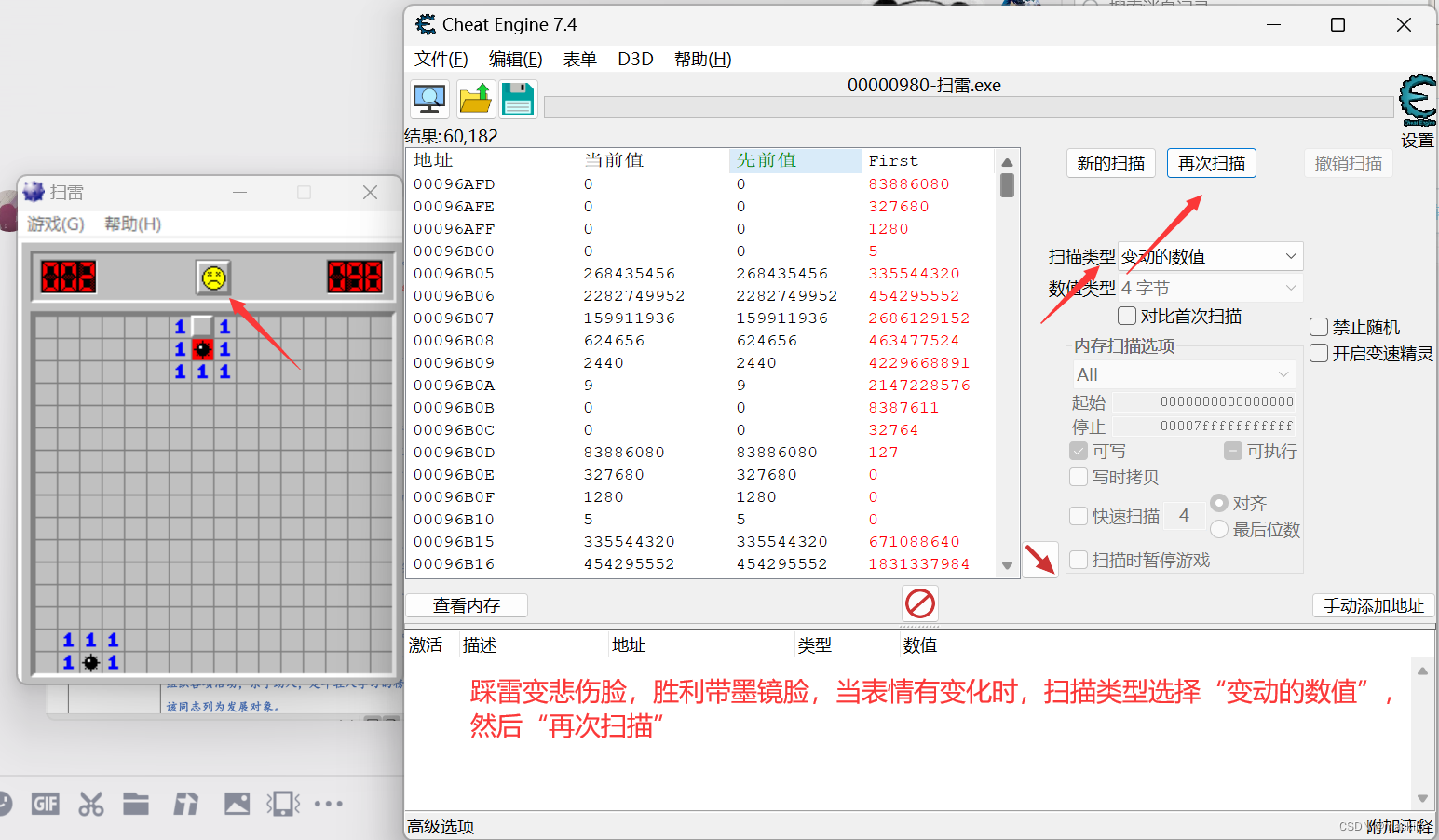Click the Cheat Engine title bar icon
This screenshot has width=1439, height=840.
(426, 24)
